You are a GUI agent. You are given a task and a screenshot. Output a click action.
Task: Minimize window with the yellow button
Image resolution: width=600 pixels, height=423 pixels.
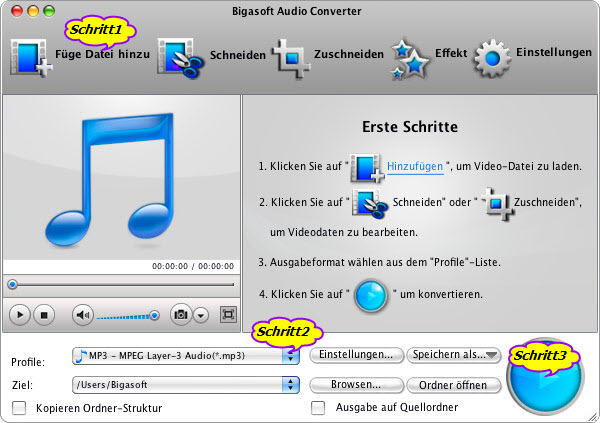click(33, 11)
